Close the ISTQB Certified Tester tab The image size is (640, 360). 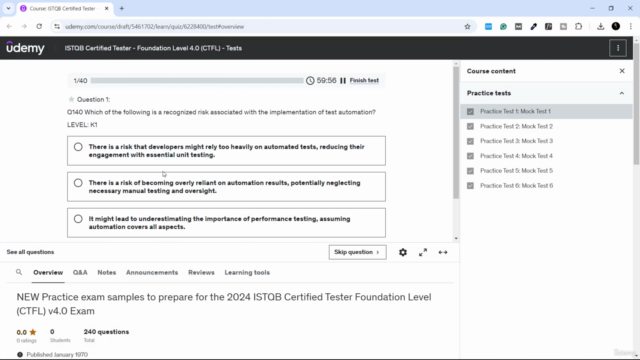click(107, 8)
